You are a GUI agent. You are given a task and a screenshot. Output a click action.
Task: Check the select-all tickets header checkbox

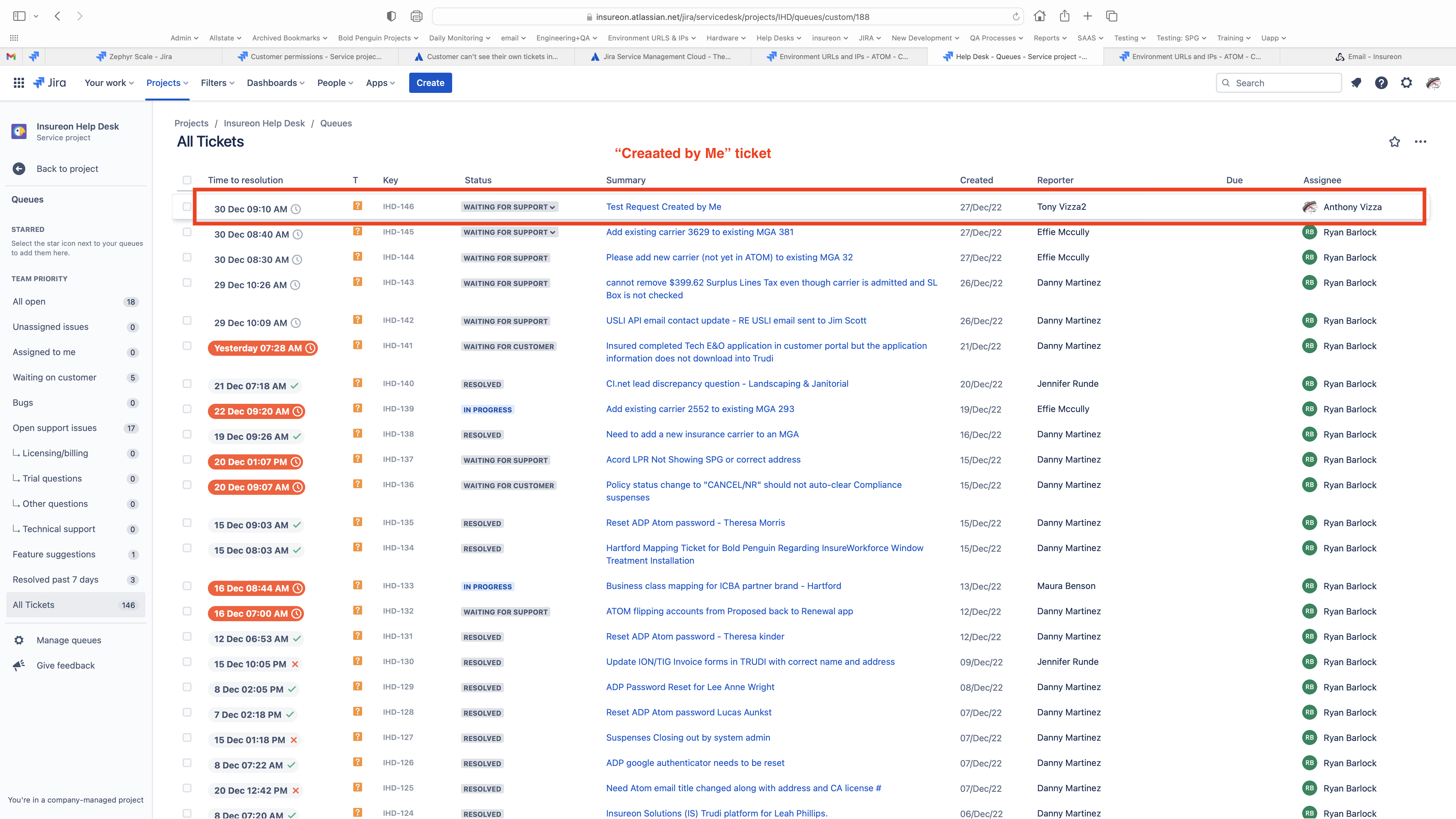click(x=187, y=180)
